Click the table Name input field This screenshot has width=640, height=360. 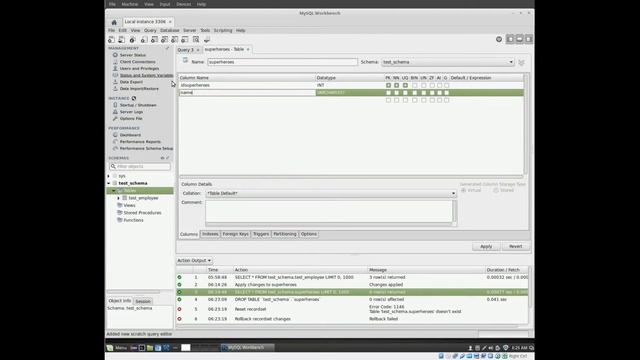coord(282,62)
